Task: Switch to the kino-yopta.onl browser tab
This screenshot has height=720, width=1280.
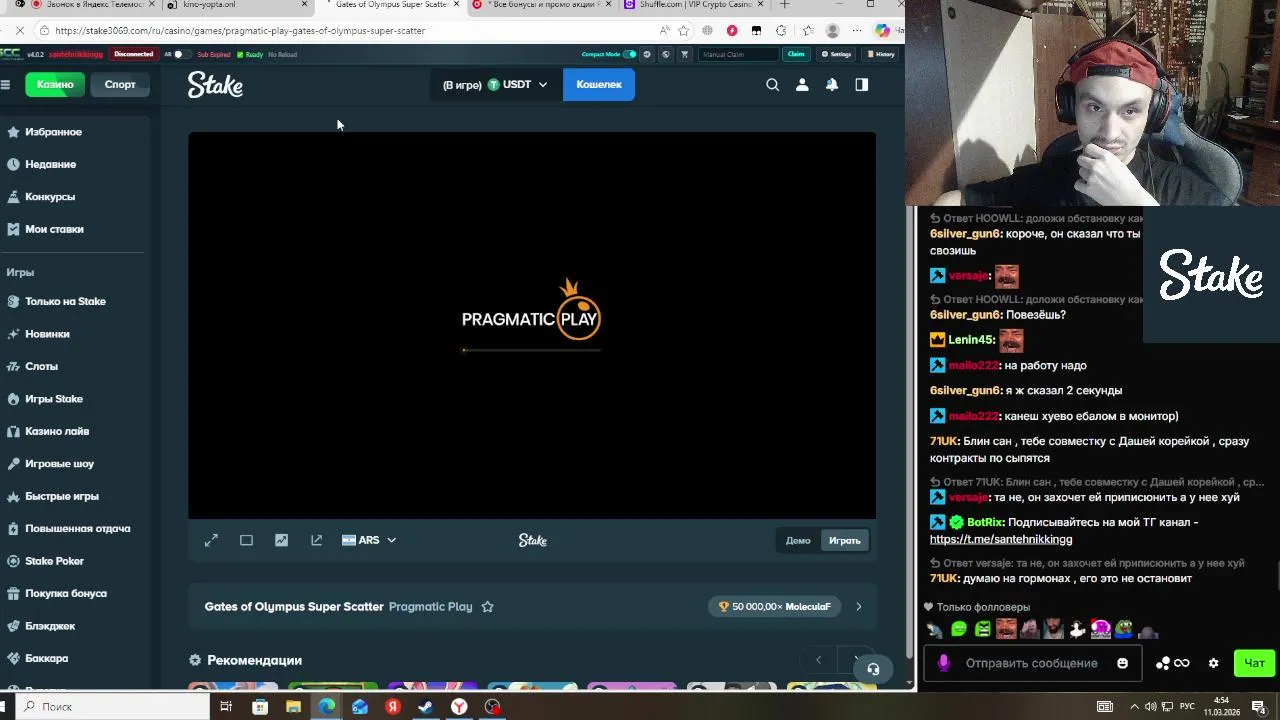Action: tap(235, 5)
